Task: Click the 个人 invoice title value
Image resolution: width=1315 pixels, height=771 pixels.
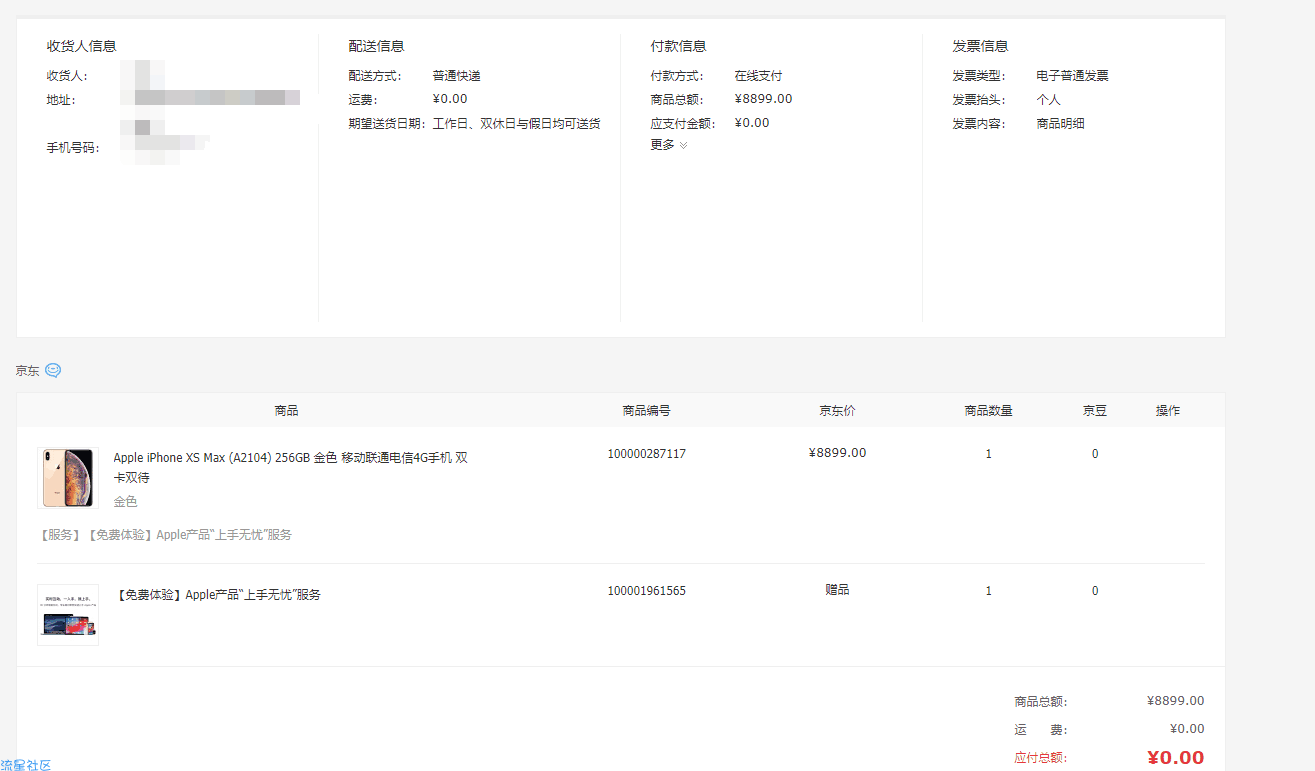Action: pyautogui.click(x=1049, y=100)
